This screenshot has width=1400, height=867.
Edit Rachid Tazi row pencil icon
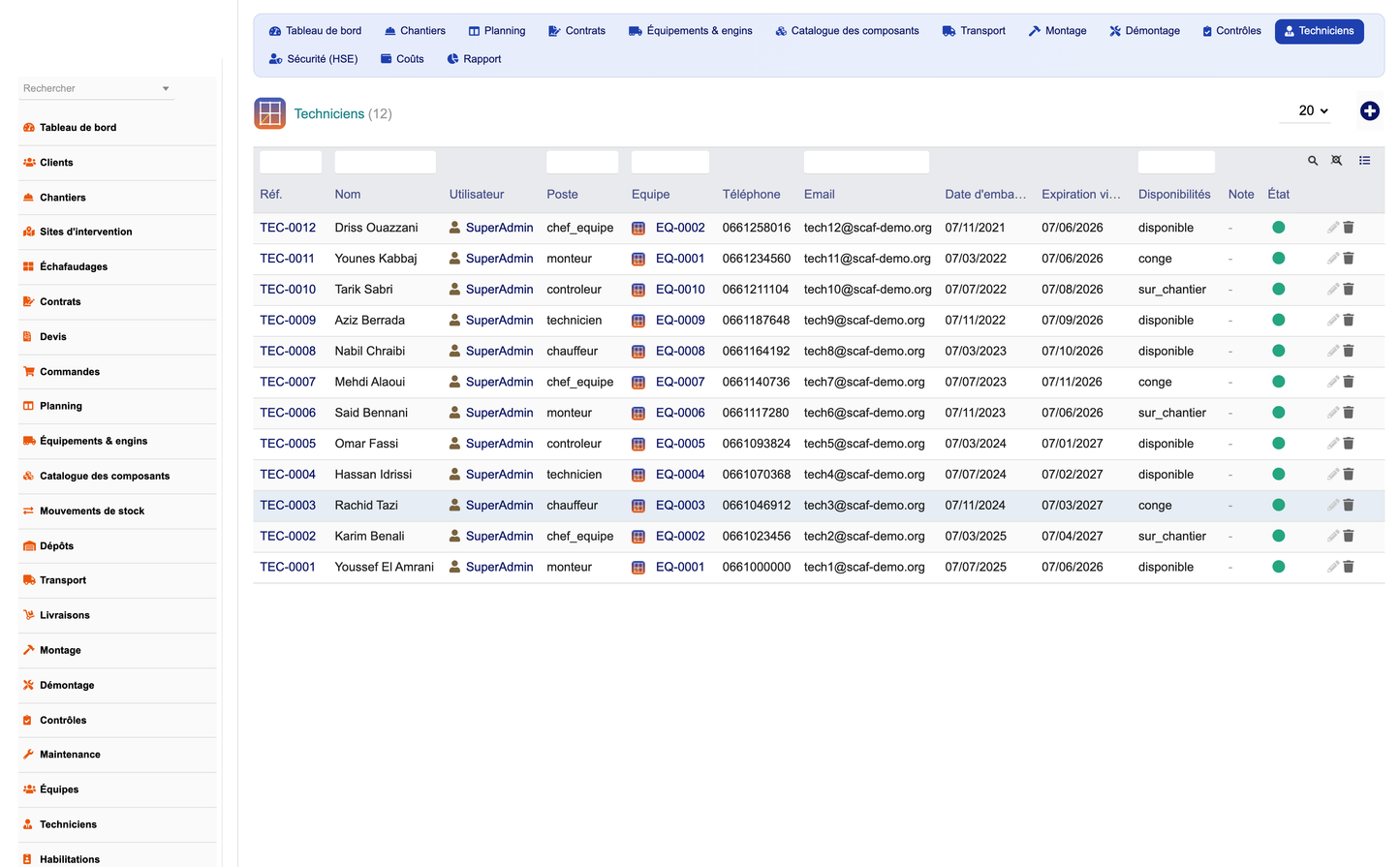click(1333, 505)
